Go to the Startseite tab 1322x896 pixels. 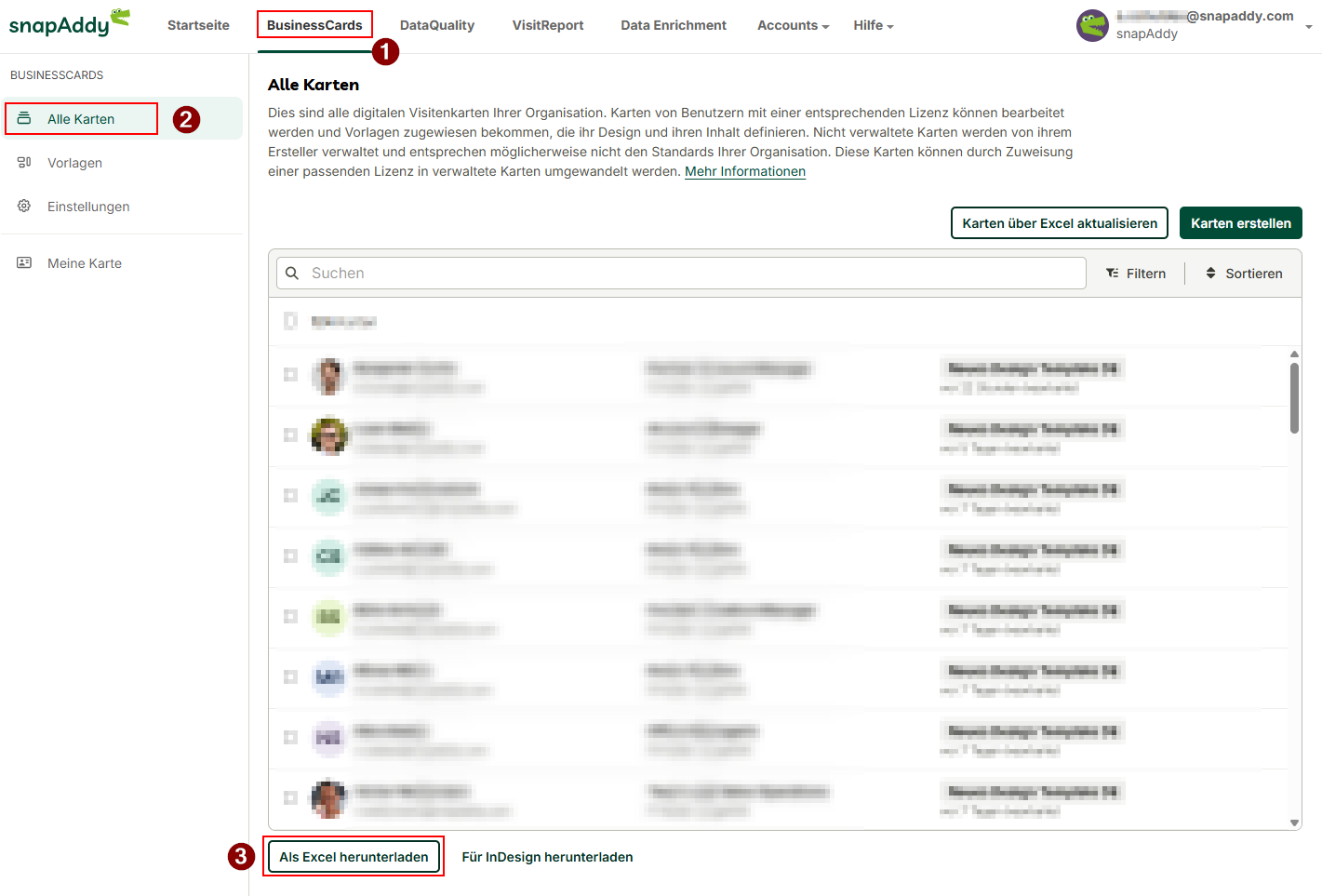coord(198,25)
